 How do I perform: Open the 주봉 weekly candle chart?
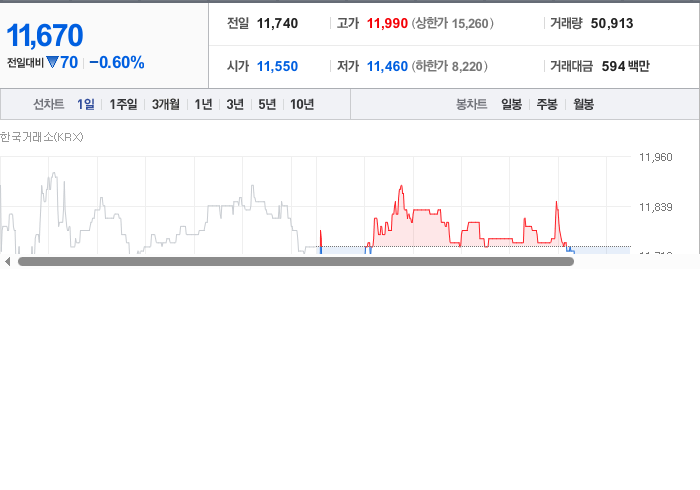547,104
